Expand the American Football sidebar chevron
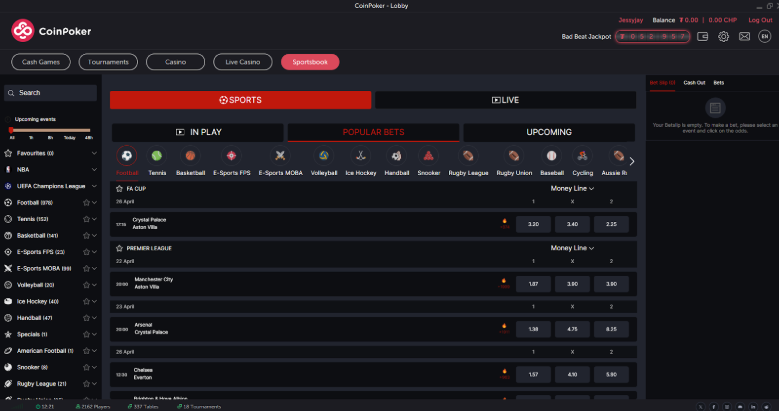 click(94, 351)
